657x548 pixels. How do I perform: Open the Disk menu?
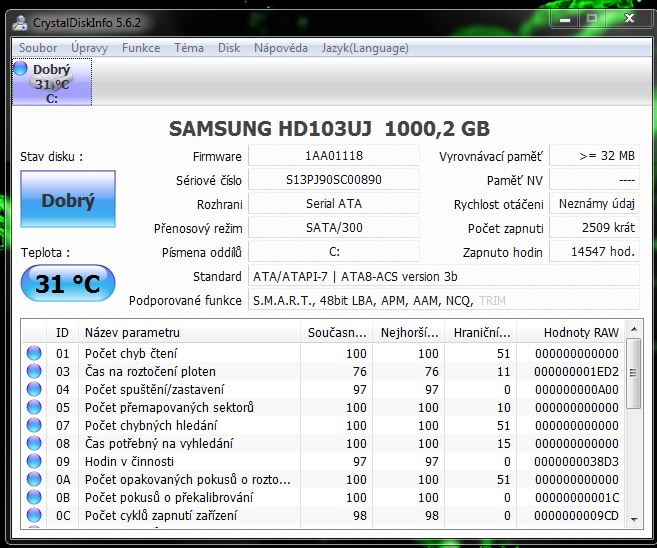(x=229, y=47)
